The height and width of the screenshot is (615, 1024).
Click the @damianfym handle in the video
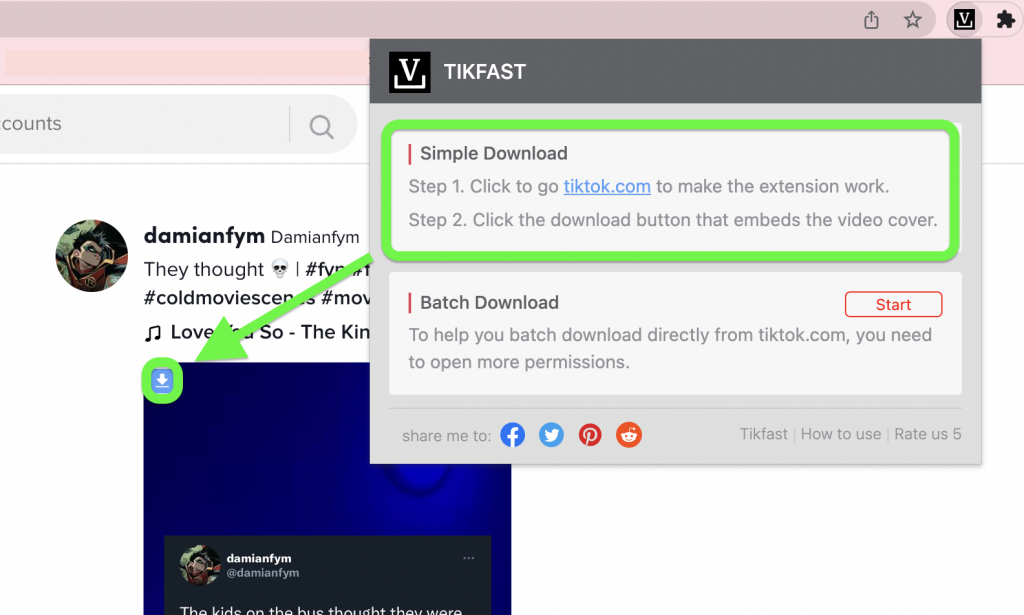point(263,573)
